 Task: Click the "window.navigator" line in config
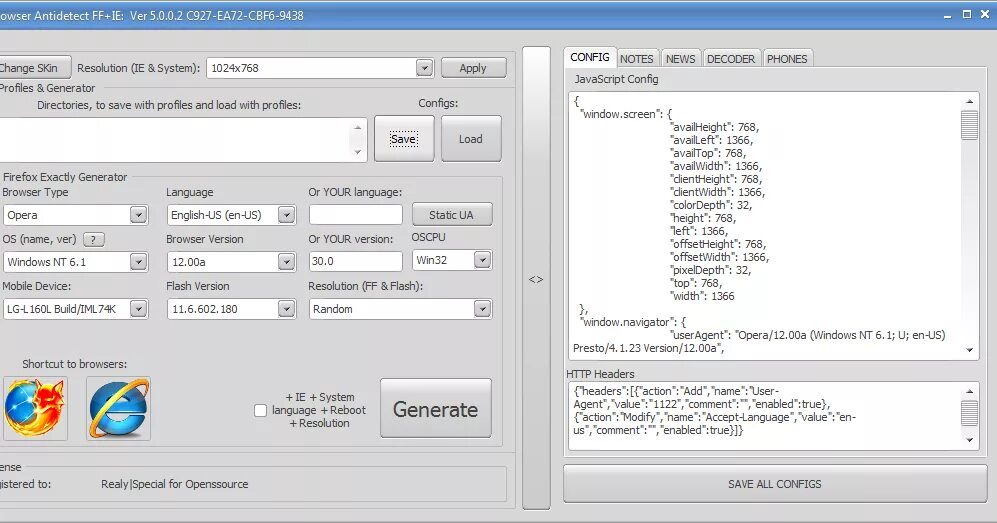pos(633,322)
